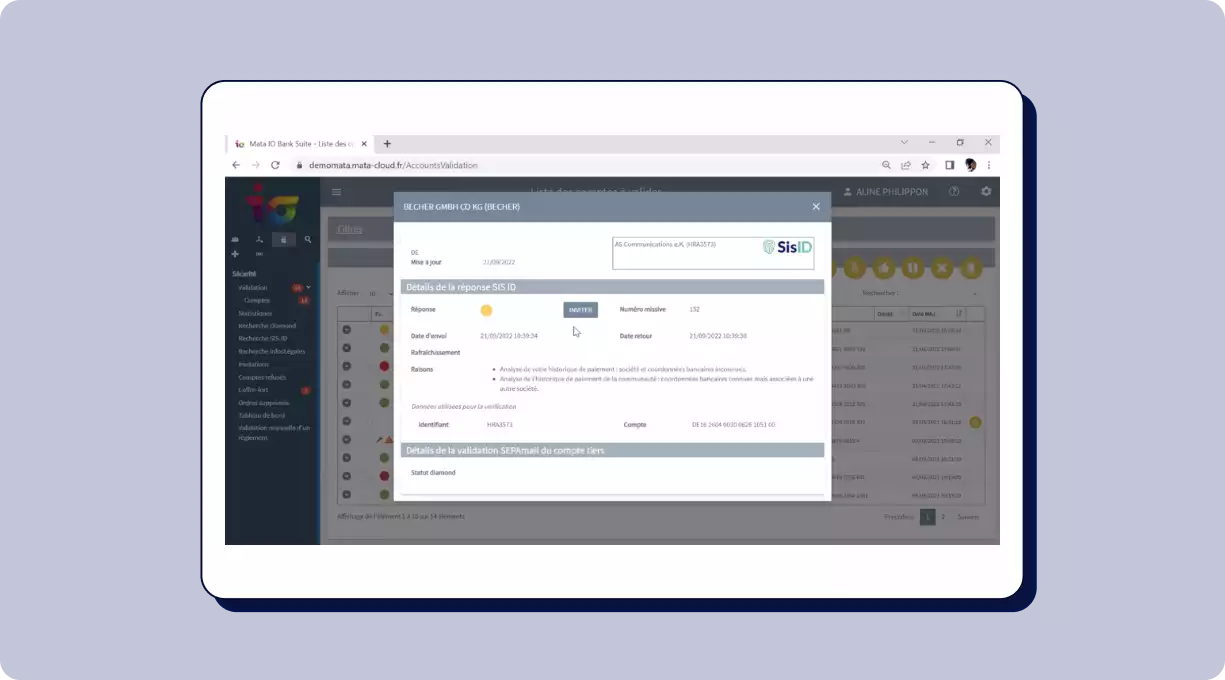Image resolution: width=1225 pixels, height=680 pixels.
Task: Click the browser address bar URL
Action: pos(393,165)
